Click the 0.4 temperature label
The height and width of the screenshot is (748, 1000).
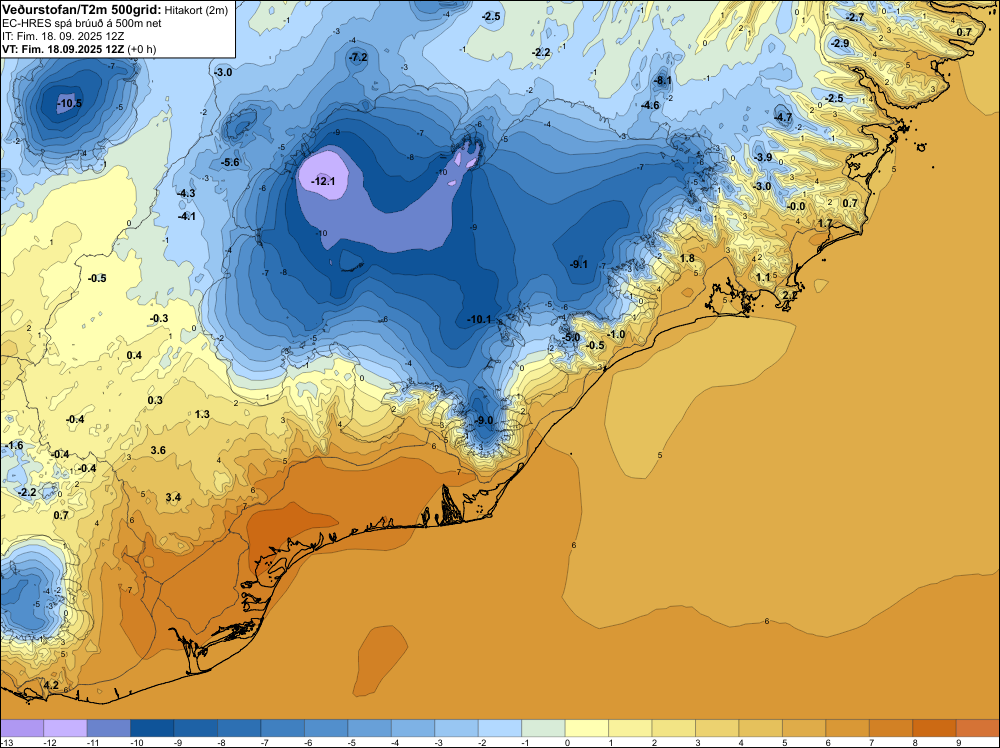point(134,355)
